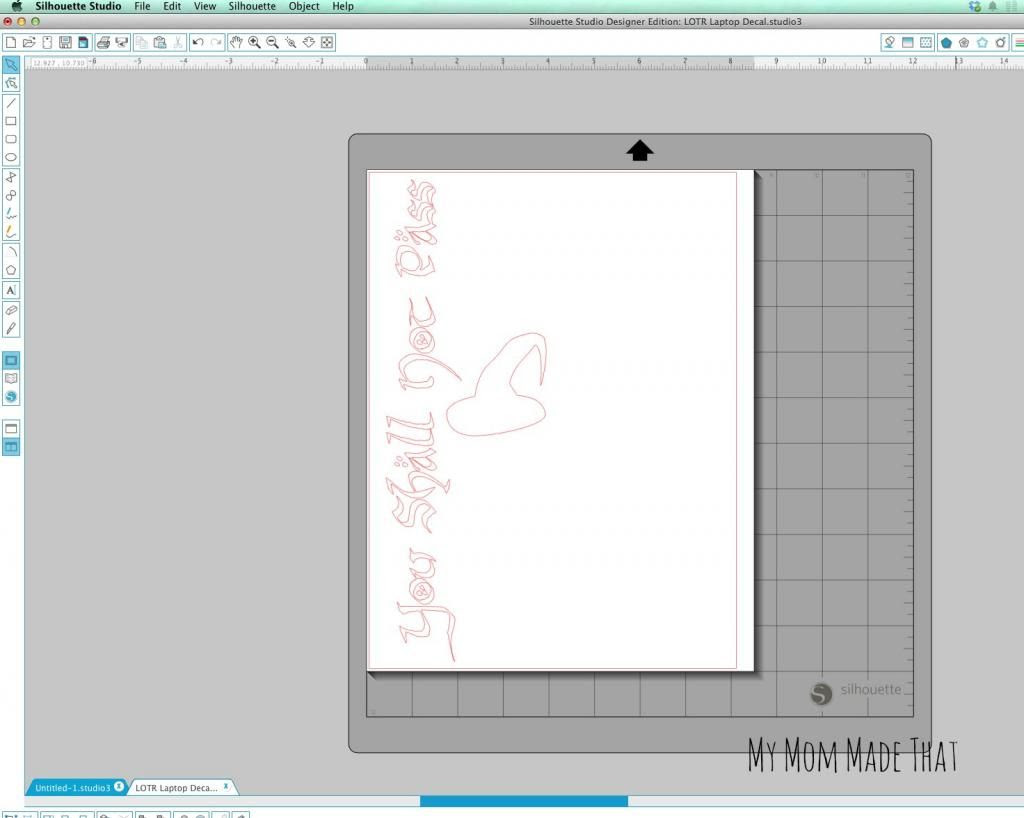Open the Fill Gradient panel
This screenshot has width=1024, height=818.
907,42
